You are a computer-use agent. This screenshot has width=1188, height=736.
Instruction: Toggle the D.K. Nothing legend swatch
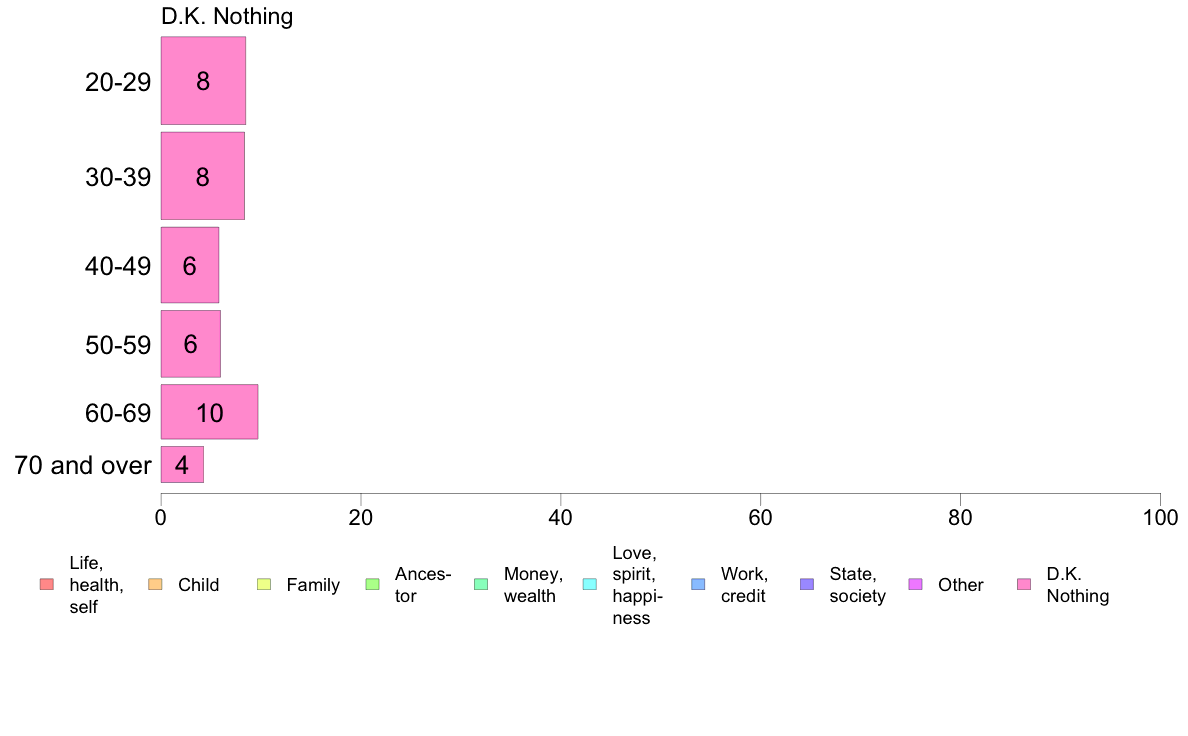click(1024, 584)
